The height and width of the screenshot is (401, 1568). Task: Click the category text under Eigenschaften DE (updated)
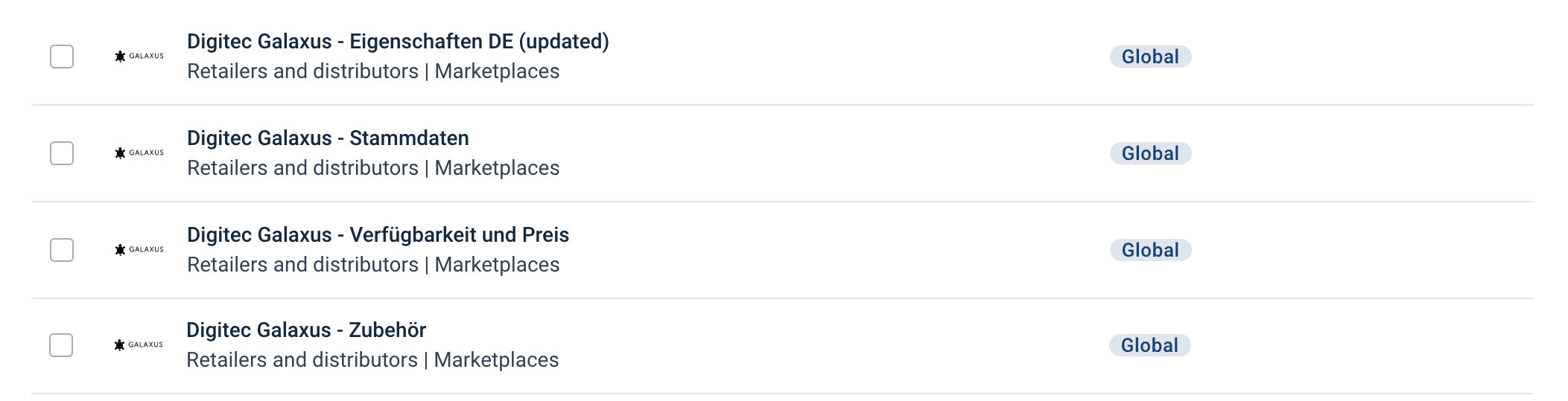pos(373,71)
